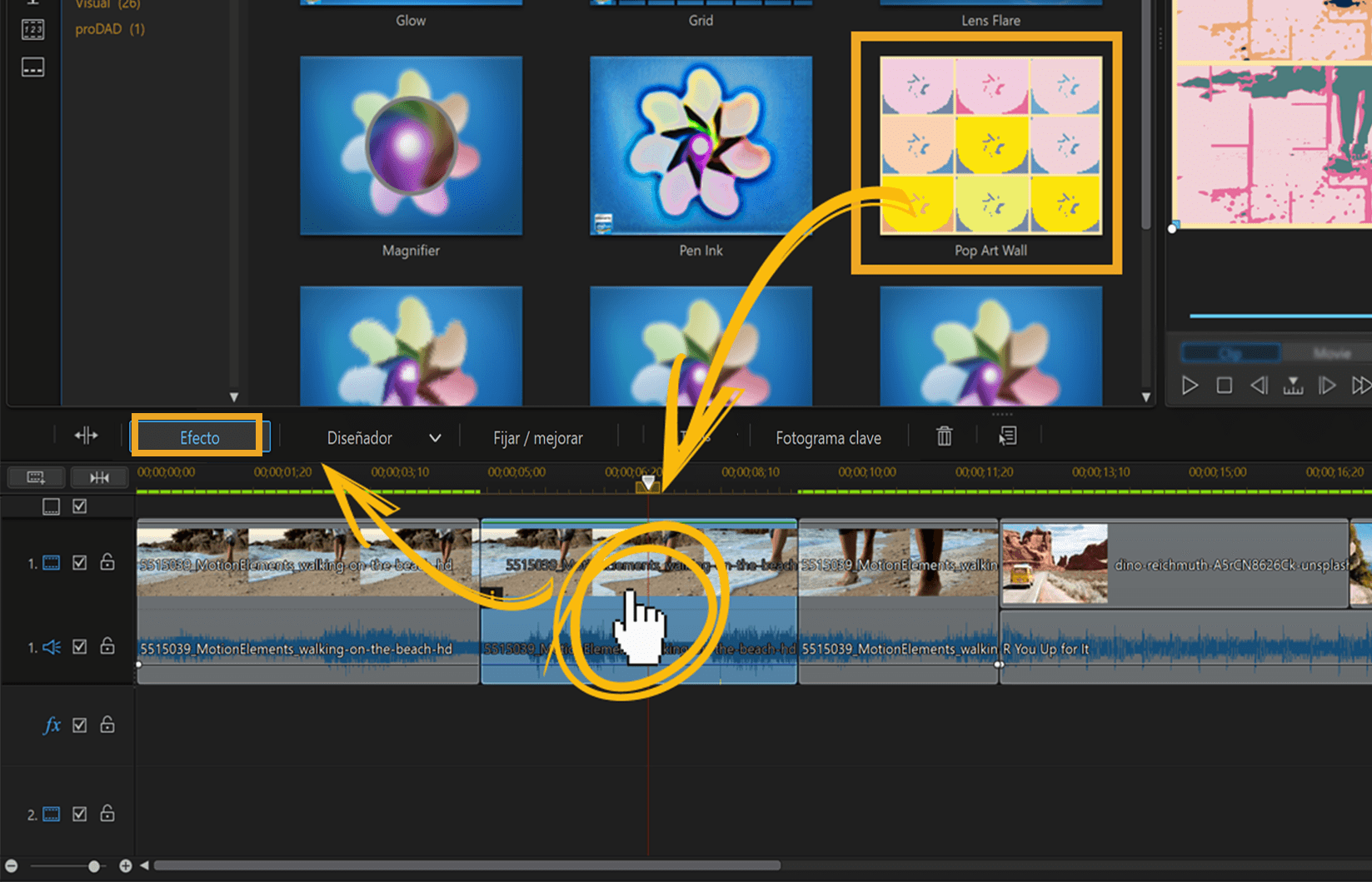Click left arrow of timeline horizontal scrollbar

click(x=144, y=866)
